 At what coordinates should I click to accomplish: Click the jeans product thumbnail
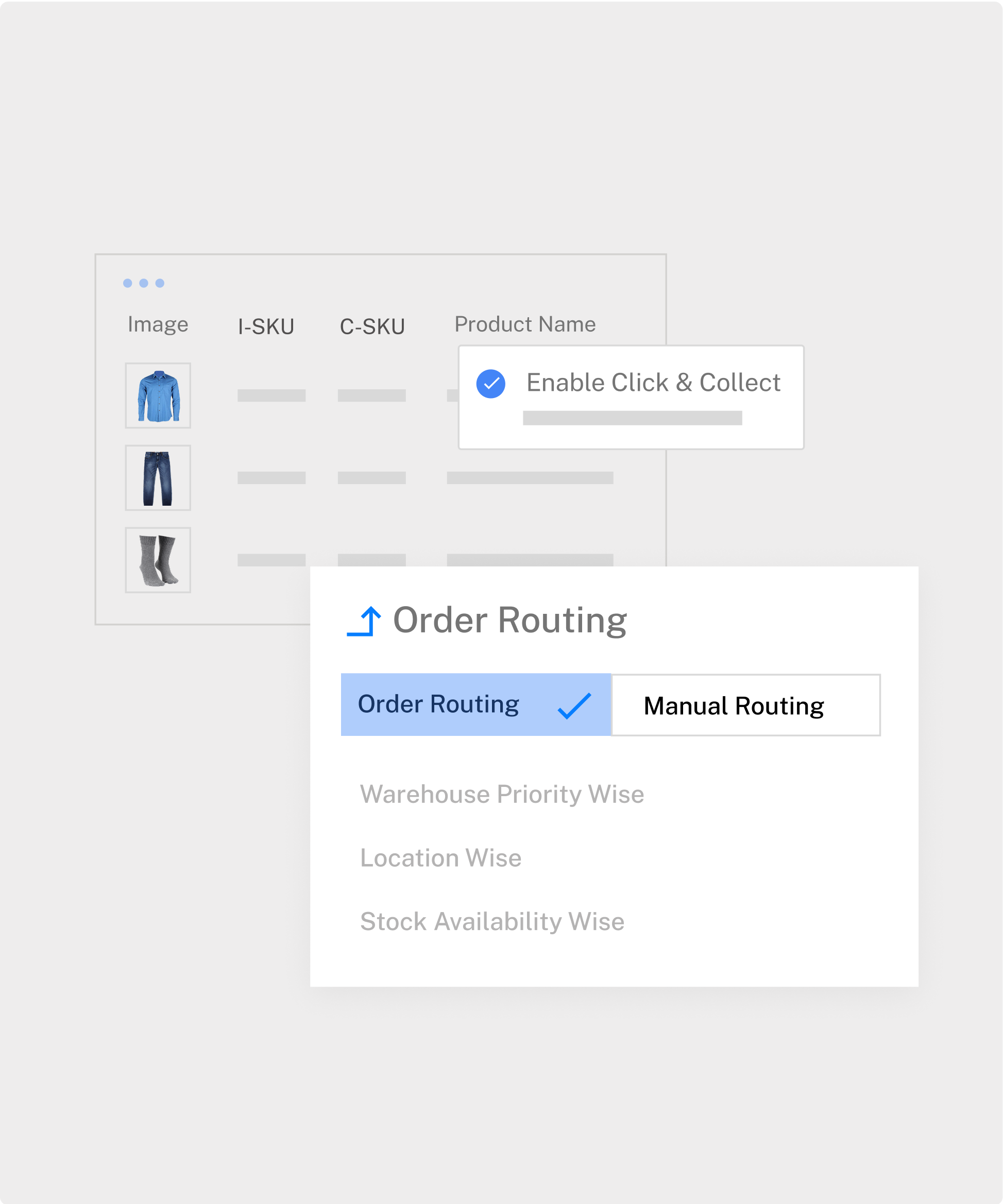tap(158, 477)
